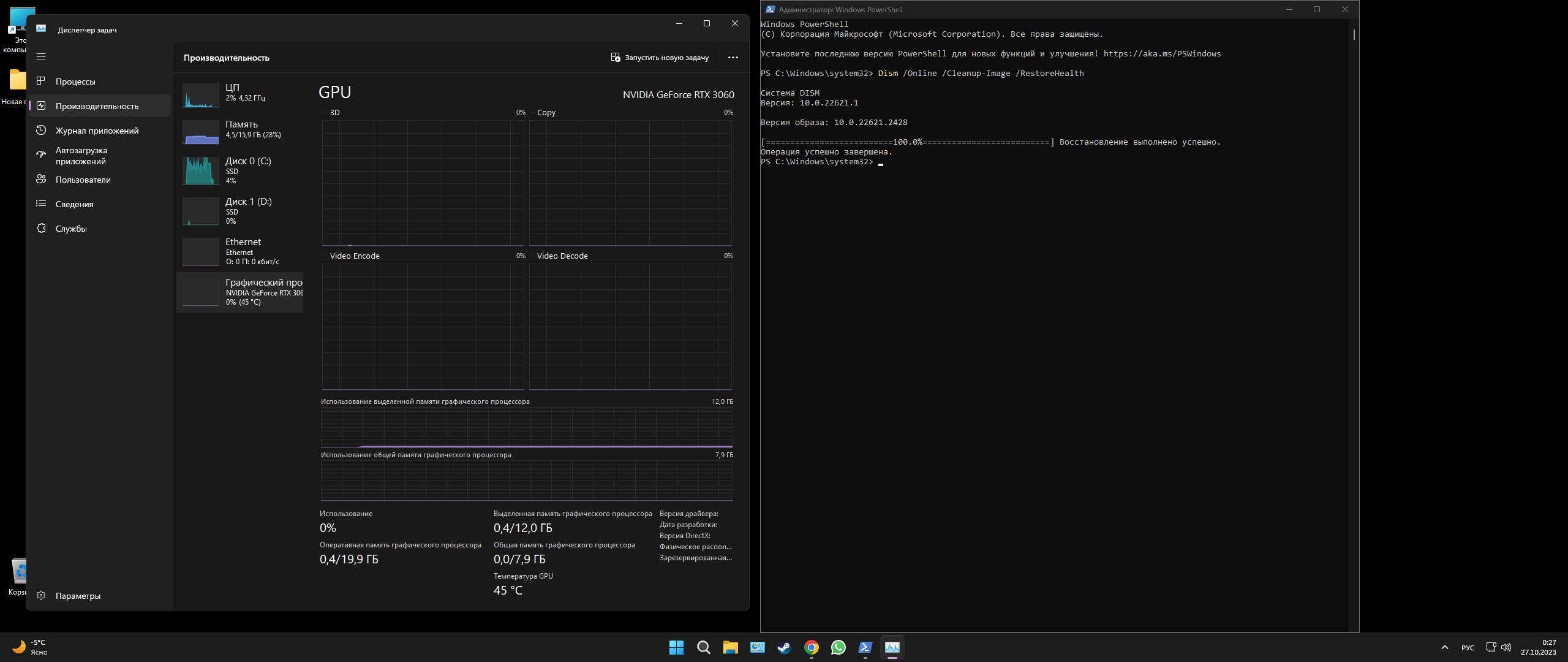1568x662 pixels.
Task: Open the Новая папка desktop folder icon
Action: [16, 86]
